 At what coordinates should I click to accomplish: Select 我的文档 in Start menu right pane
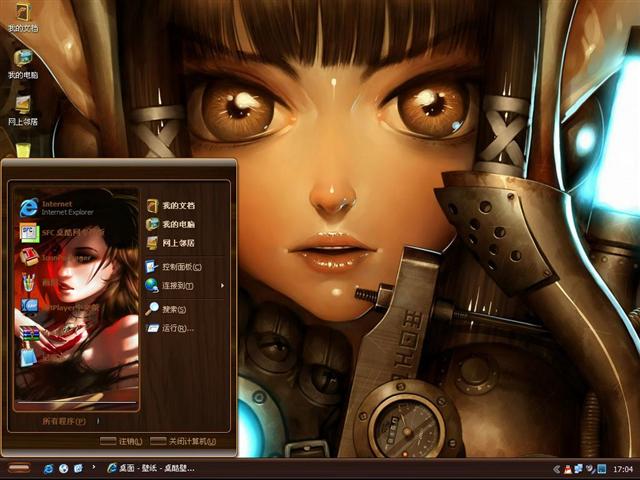click(177, 205)
